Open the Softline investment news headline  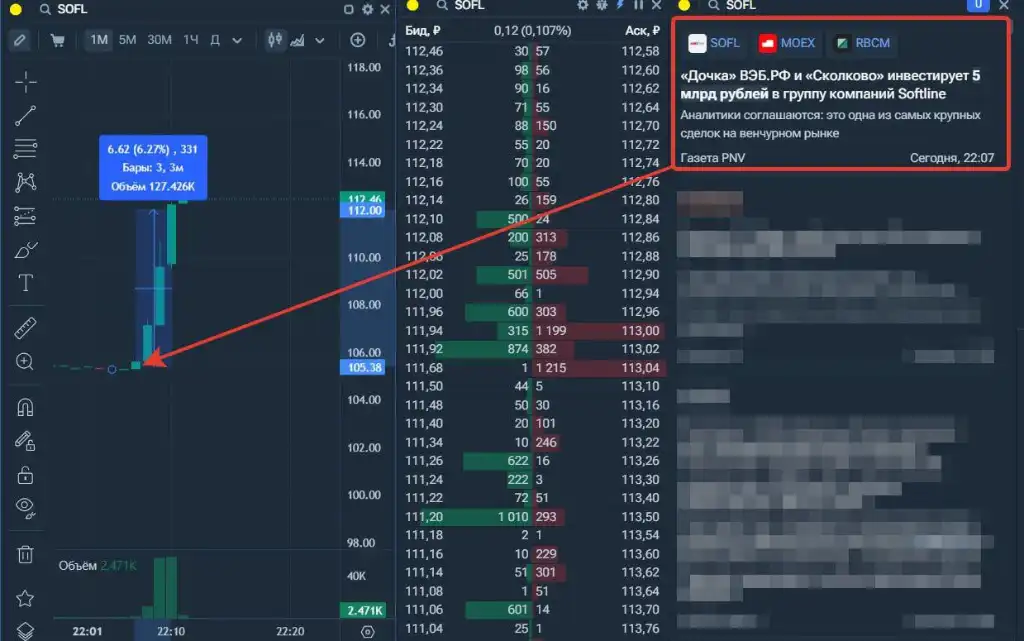point(830,85)
